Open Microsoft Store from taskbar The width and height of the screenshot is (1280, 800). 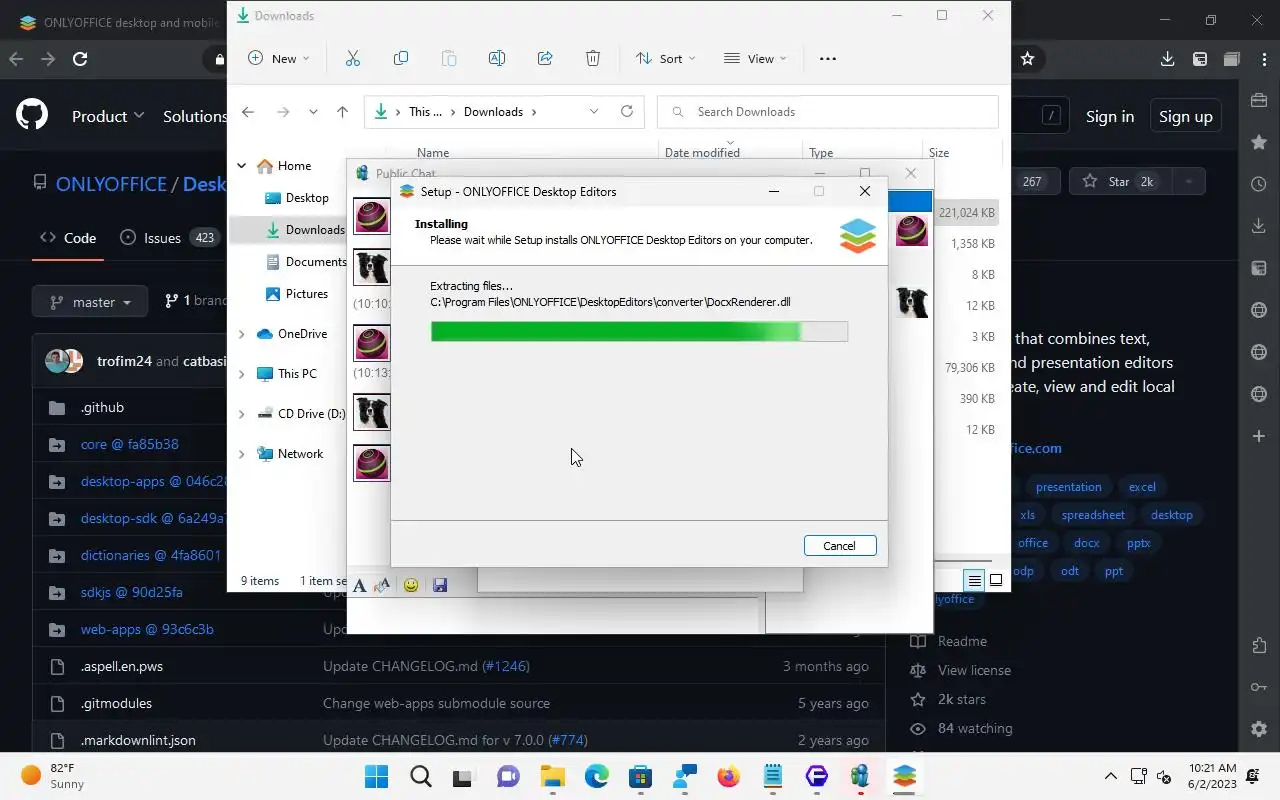point(641,776)
